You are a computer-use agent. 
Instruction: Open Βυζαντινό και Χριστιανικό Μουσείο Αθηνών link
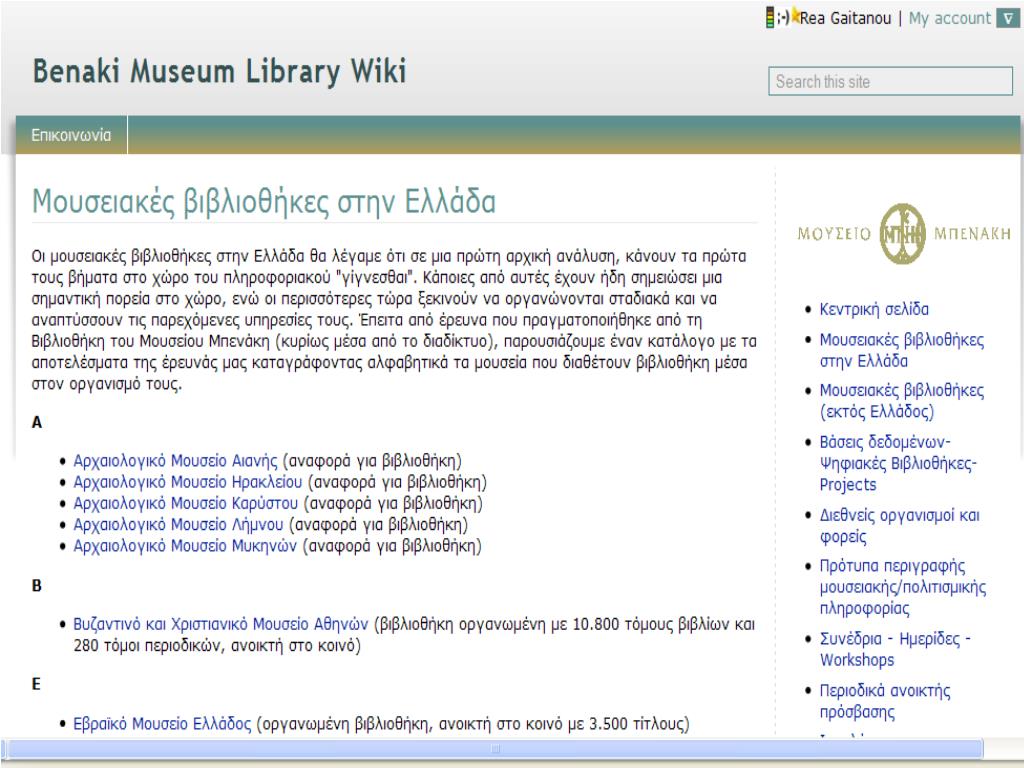click(x=221, y=624)
